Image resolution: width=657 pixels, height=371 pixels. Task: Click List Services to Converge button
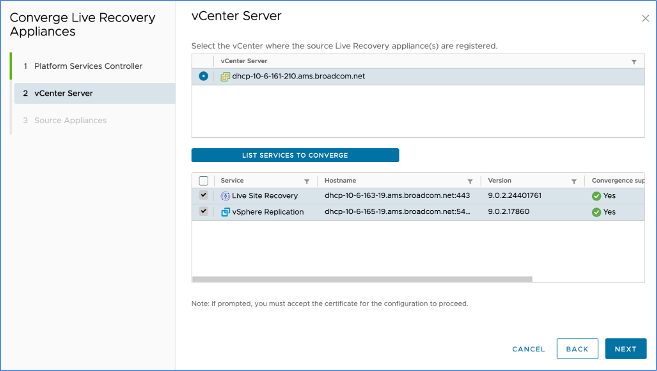tap(295, 155)
